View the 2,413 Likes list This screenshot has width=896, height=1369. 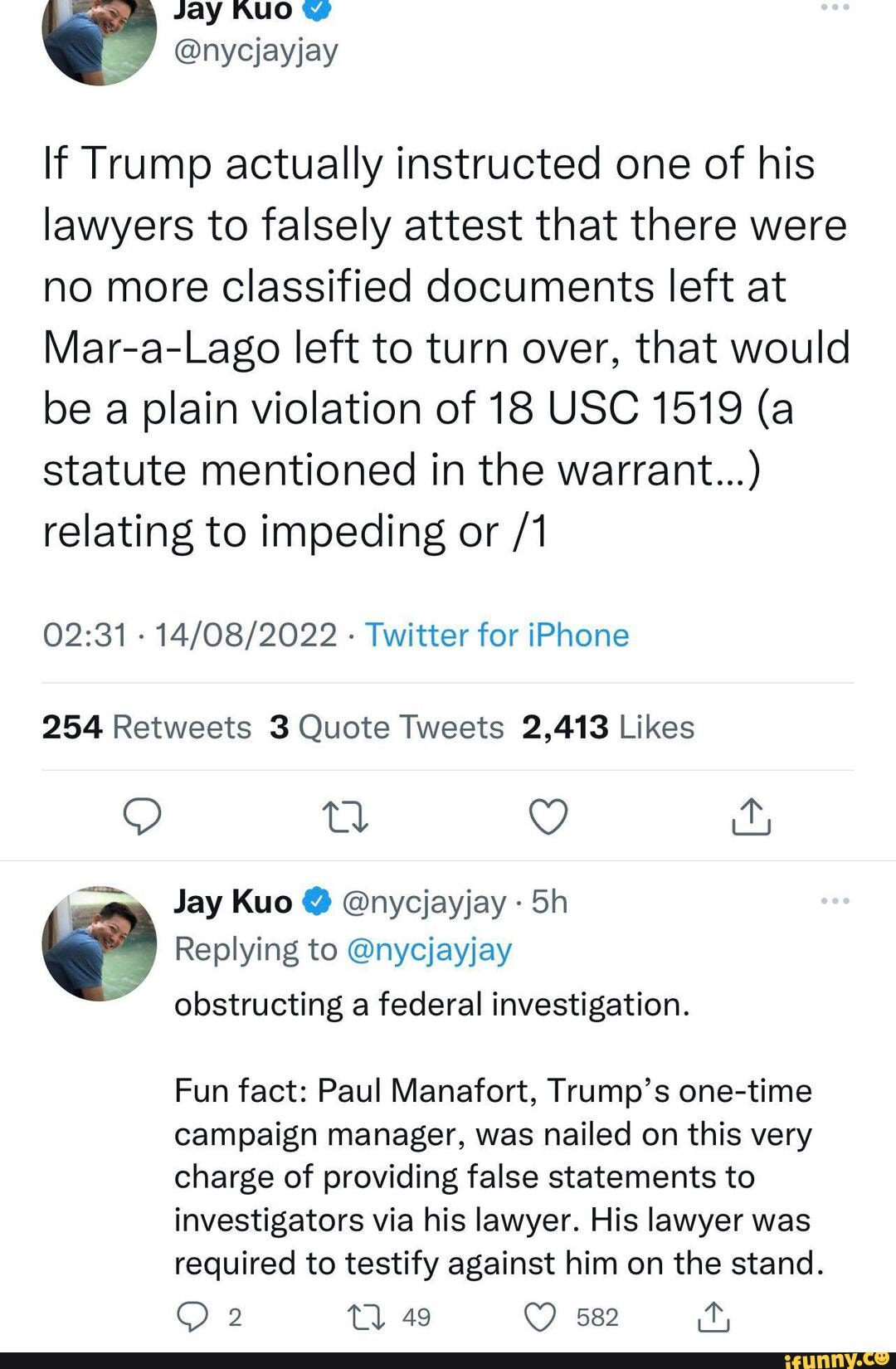click(608, 728)
